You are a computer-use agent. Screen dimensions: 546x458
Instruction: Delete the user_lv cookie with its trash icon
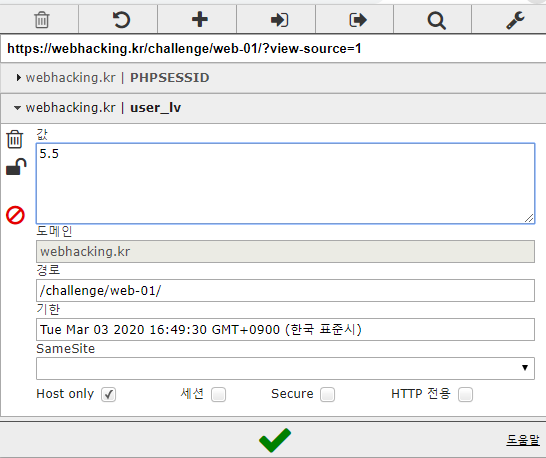coord(15,139)
